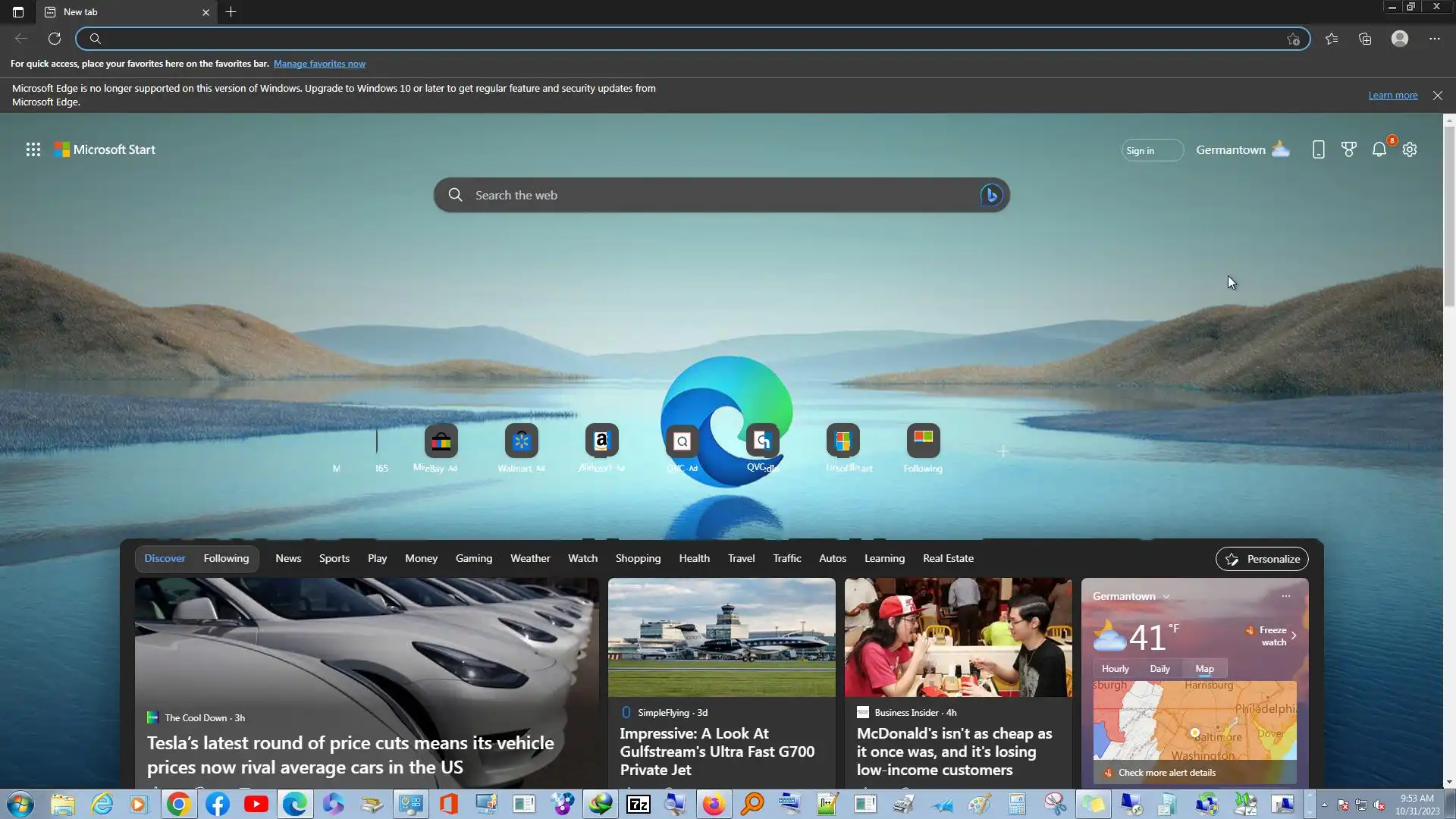The height and width of the screenshot is (819, 1456).
Task: Open the notifications bell icon
Action: pyautogui.click(x=1379, y=149)
